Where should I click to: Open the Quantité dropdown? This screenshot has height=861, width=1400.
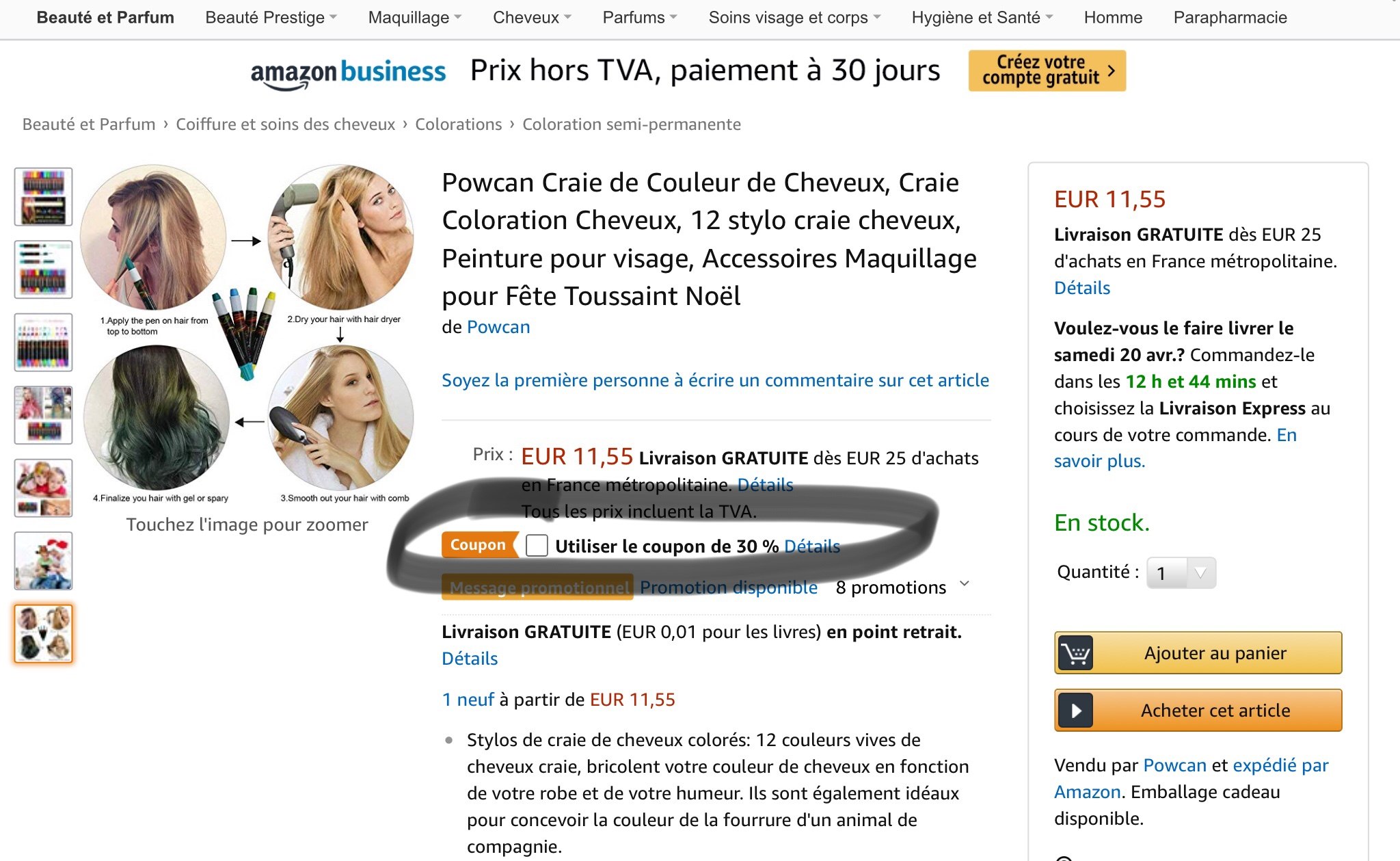coord(1181,572)
